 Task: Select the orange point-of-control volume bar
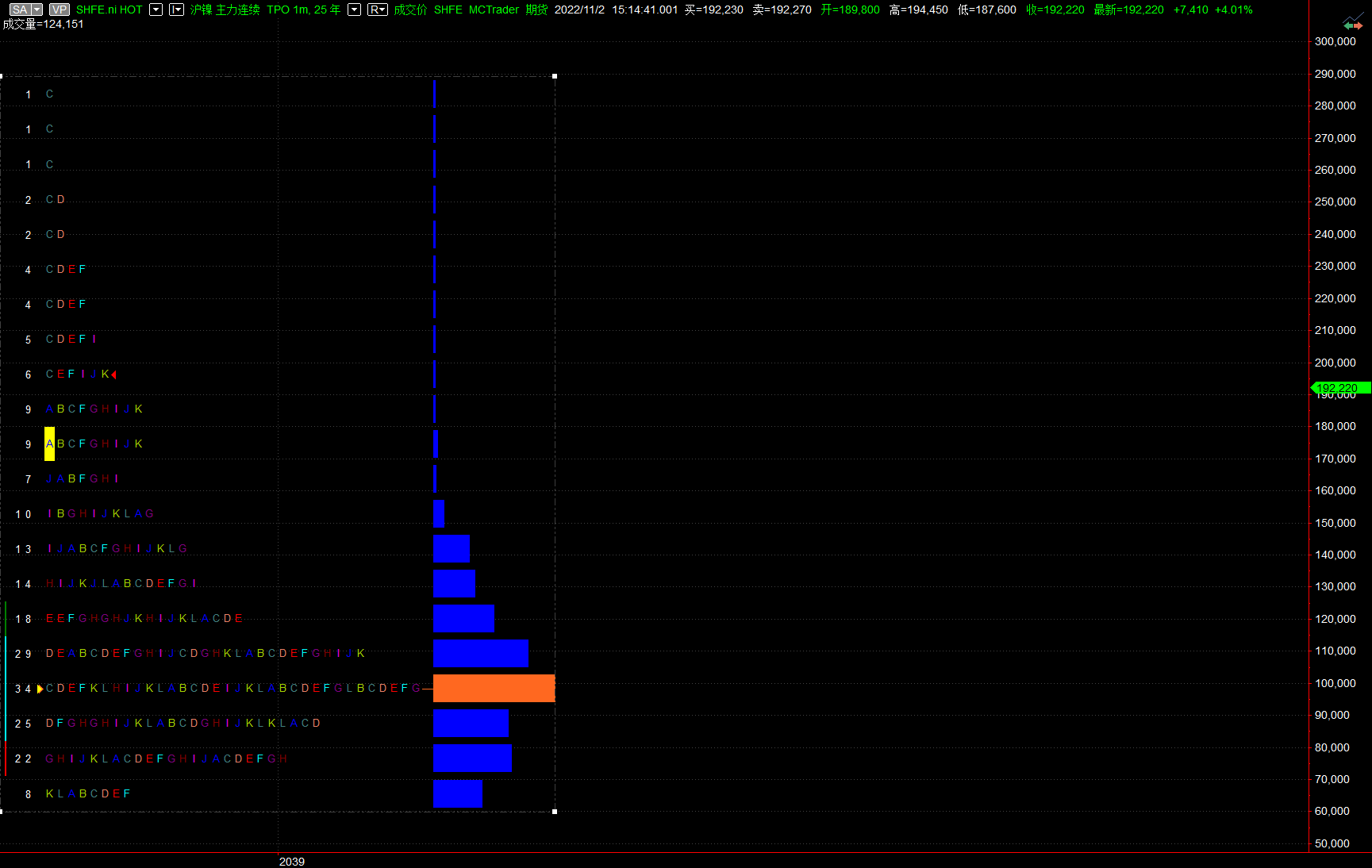pos(494,688)
